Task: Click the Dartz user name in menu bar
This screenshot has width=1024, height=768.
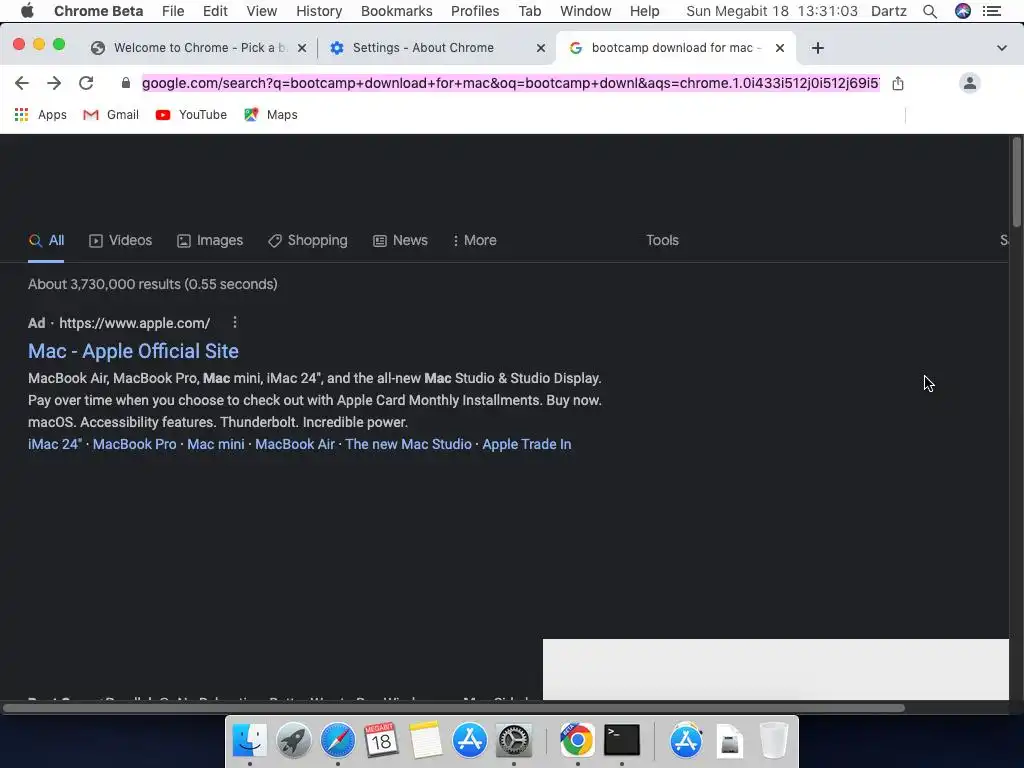Action: [x=889, y=11]
